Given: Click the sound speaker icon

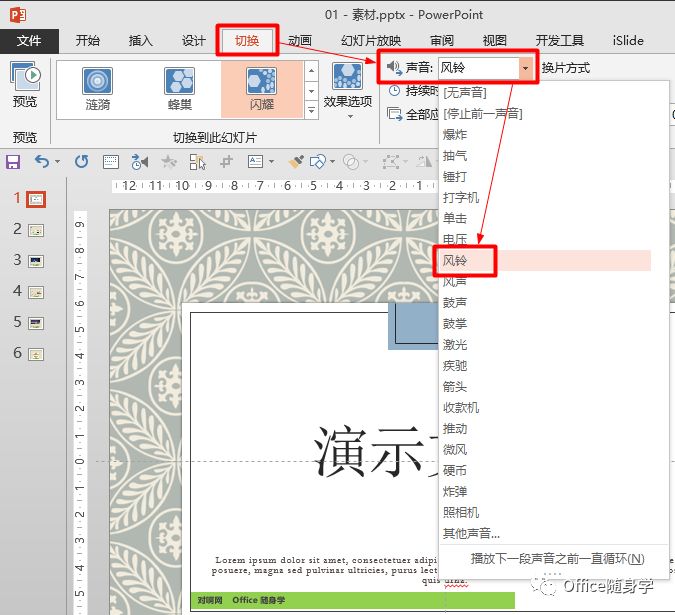Looking at the screenshot, I should 393,67.
